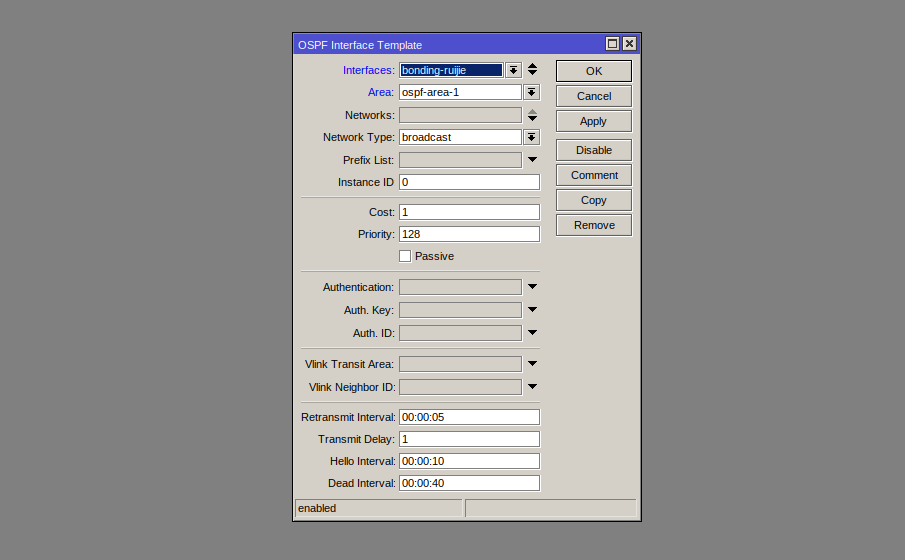Image resolution: width=905 pixels, height=560 pixels.
Task: Open the Network Type dropdown
Action: (x=532, y=137)
